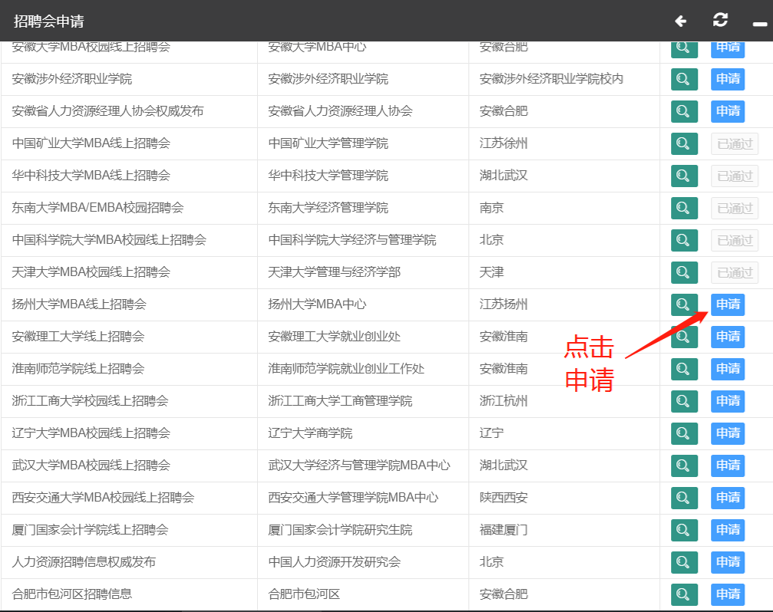The image size is (773, 612).
Task: View details for 安徽省人力资源经理人协会权威发布
Action: point(684,111)
